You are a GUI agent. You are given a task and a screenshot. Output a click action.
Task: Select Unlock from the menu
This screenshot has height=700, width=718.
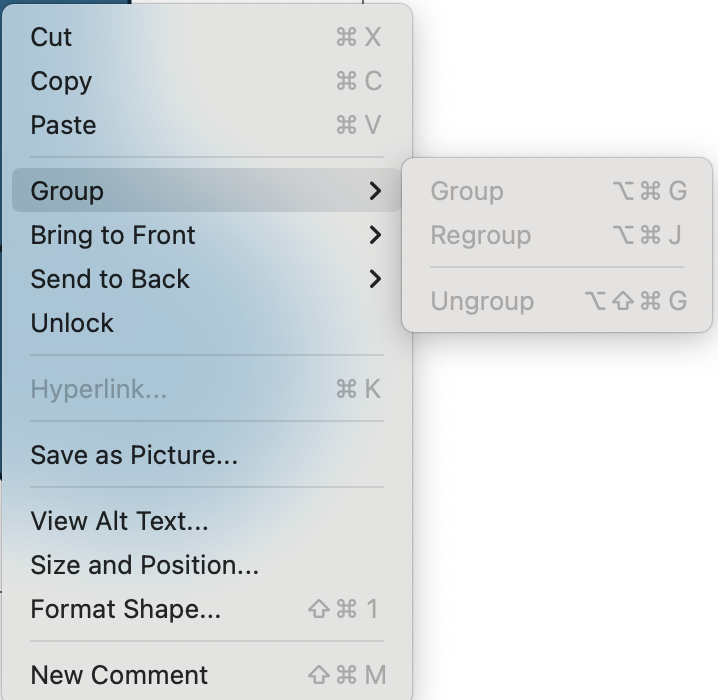[72, 323]
